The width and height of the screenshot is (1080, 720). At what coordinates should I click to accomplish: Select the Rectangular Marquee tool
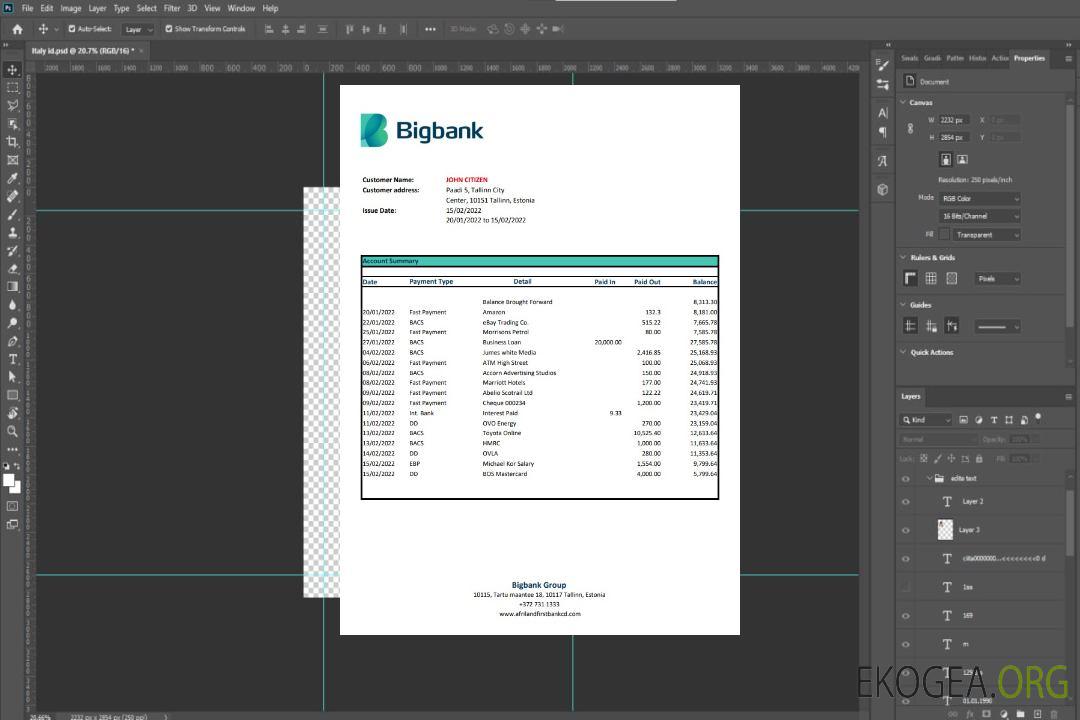tap(12, 88)
